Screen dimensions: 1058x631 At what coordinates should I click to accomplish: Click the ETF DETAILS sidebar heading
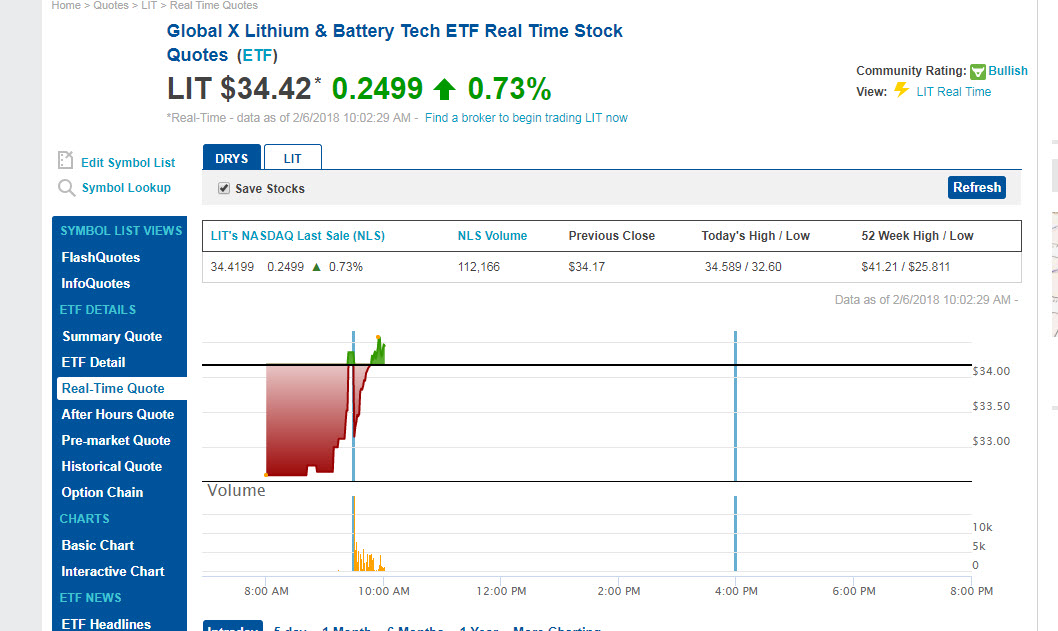[x=98, y=310]
